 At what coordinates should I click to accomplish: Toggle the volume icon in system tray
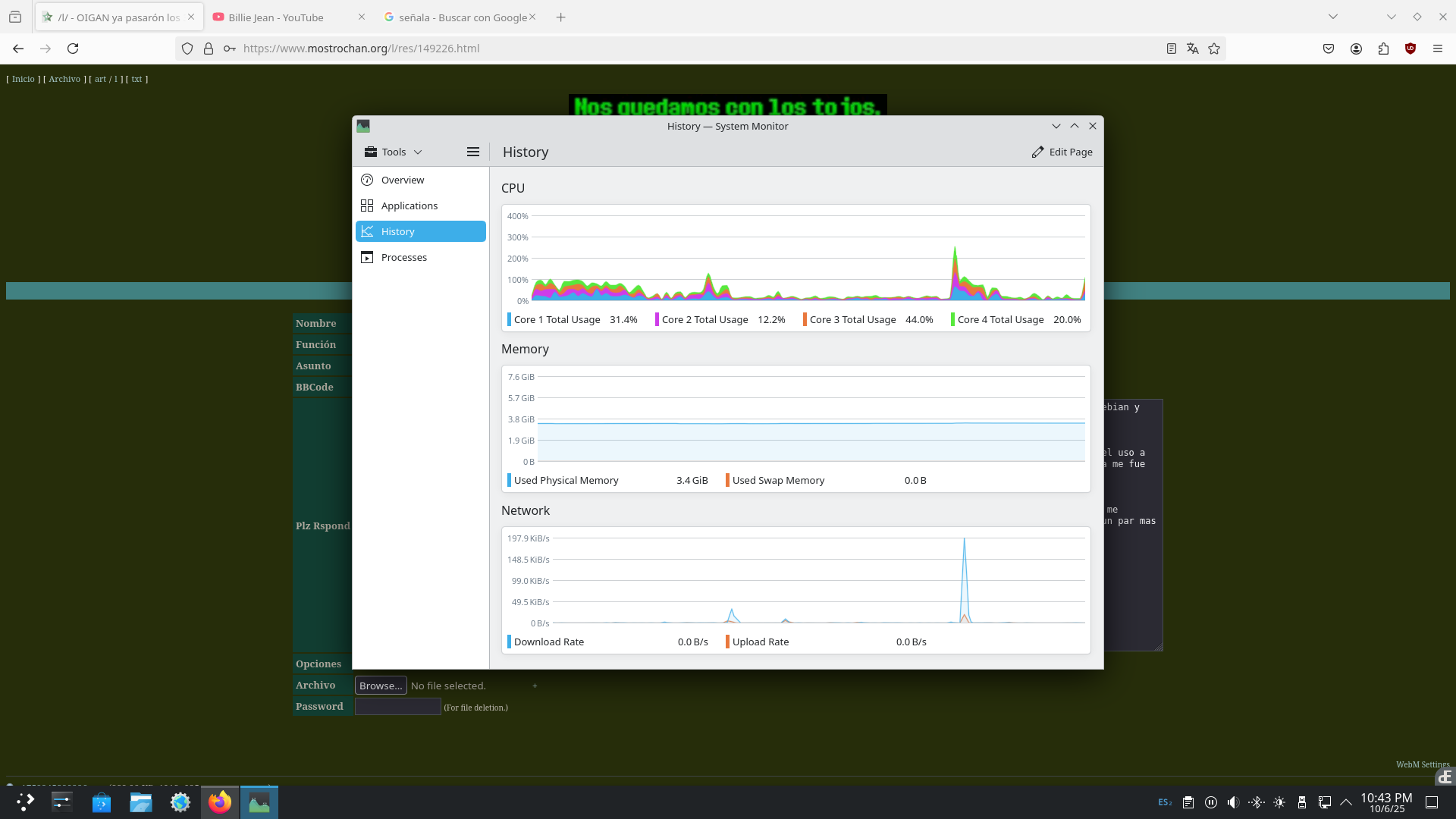click(x=1234, y=802)
